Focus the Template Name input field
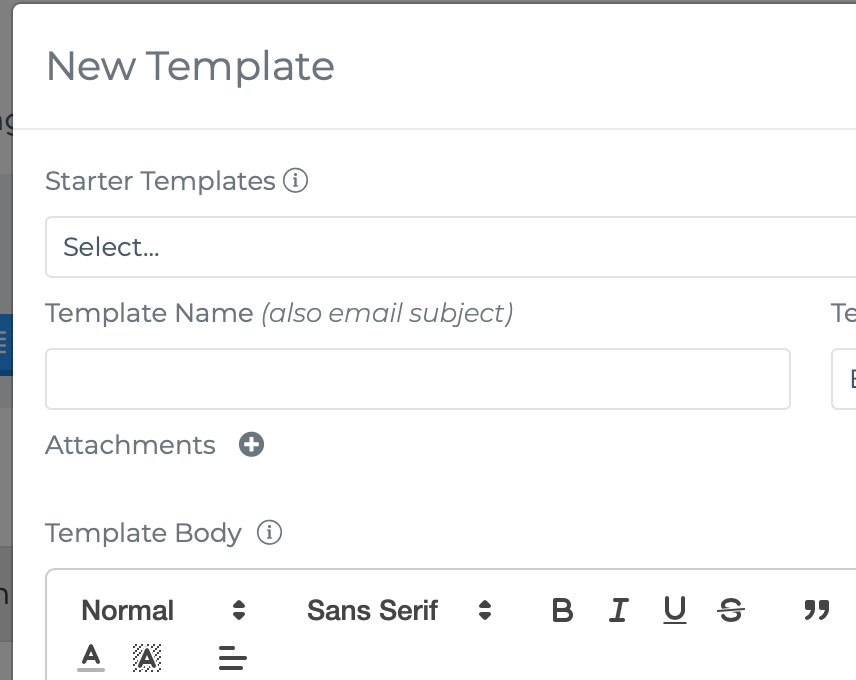 [418, 379]
